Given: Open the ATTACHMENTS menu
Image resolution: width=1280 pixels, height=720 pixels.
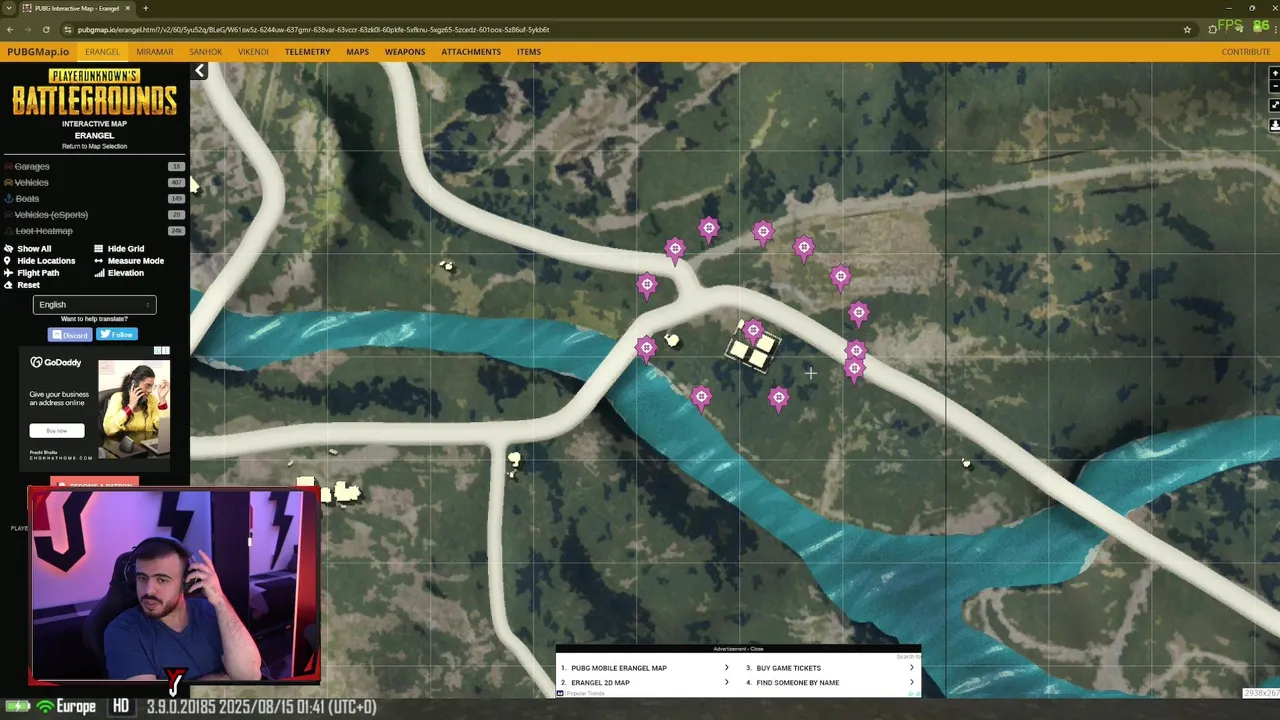Looking at the screenshot, I should click(471, 52).
